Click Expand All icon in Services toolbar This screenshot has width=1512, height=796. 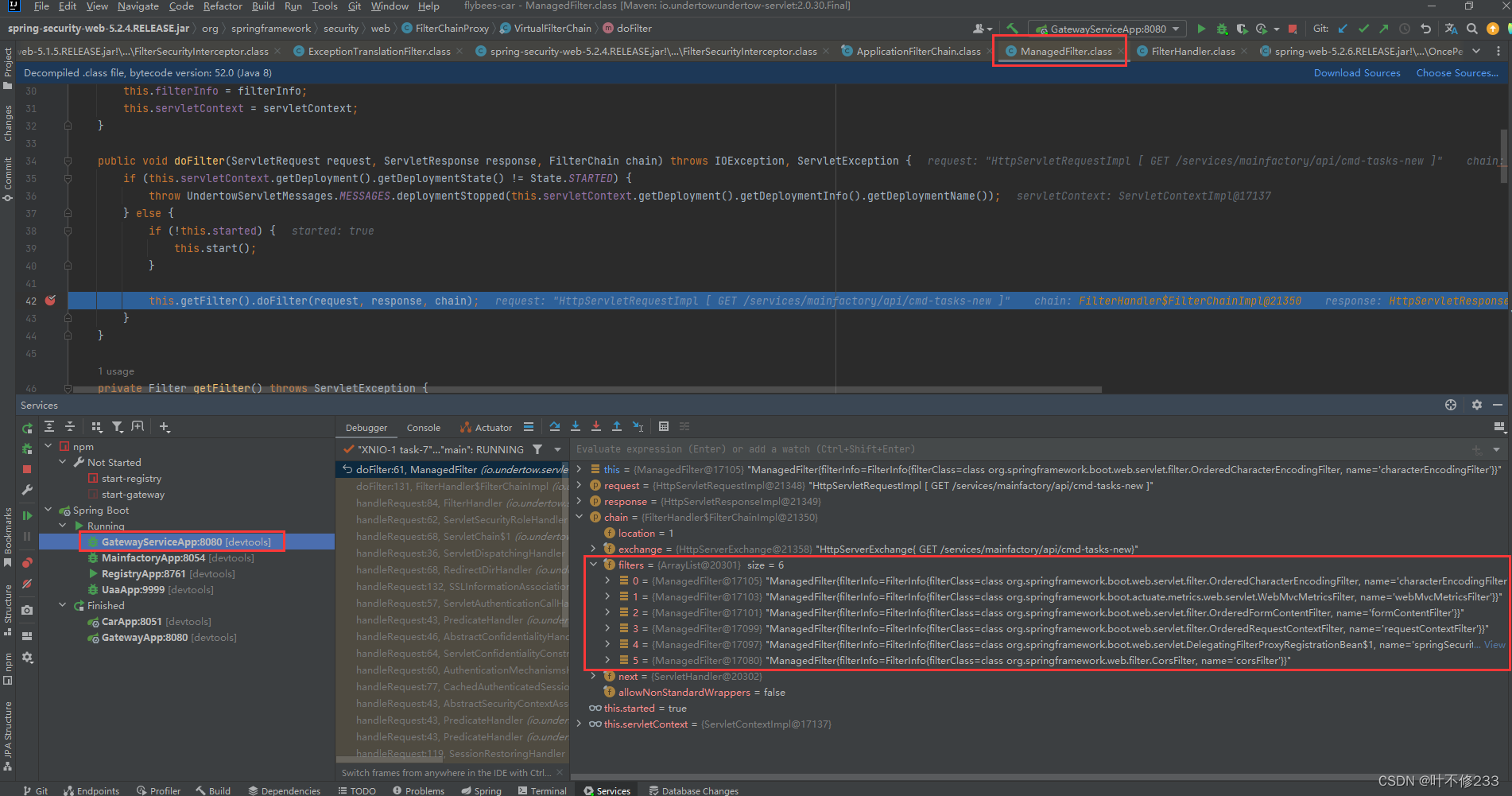click(x=49, y=427)
